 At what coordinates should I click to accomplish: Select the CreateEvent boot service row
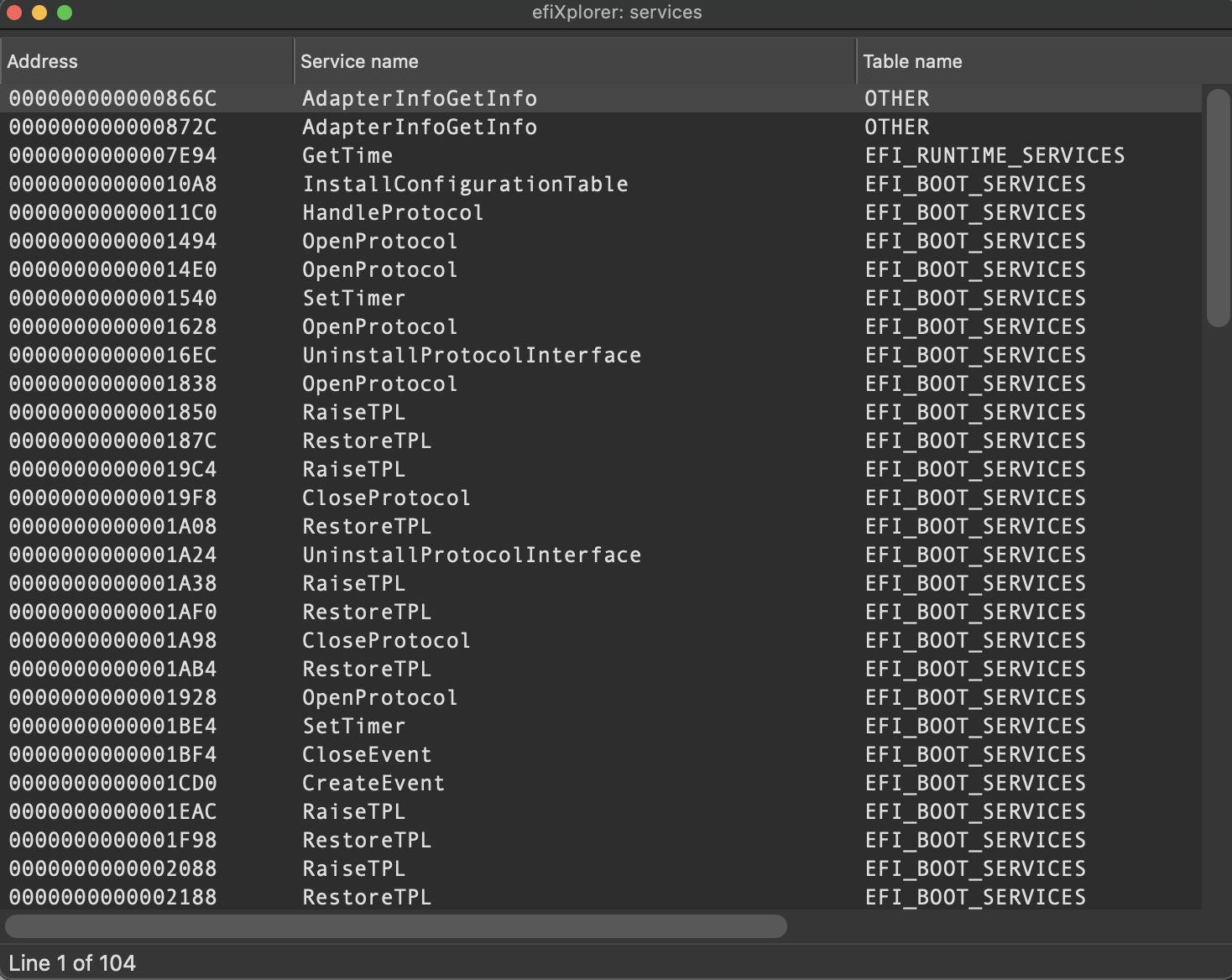tap(373, 783)
